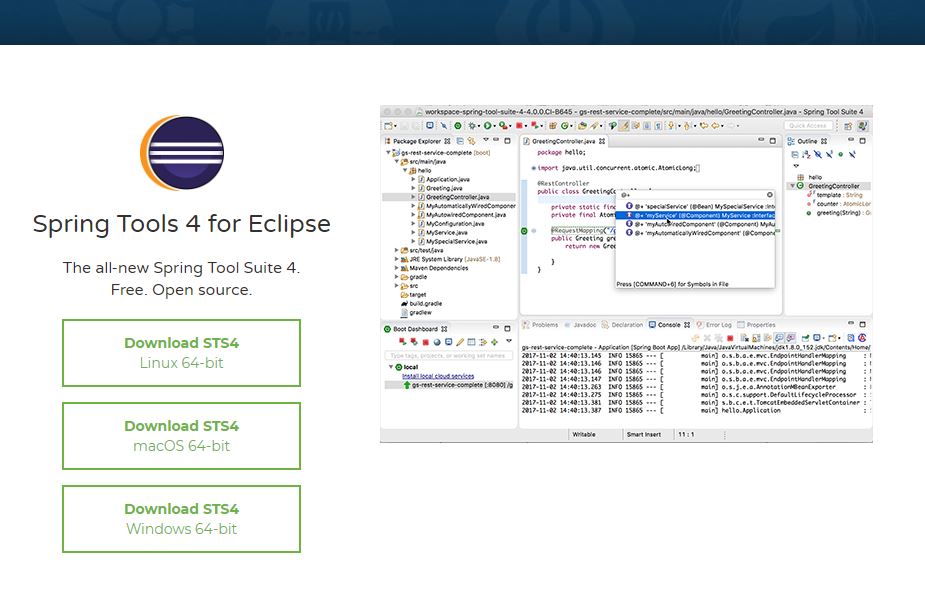Download STS4 for Windows 64-bit
Screen dimensions: 925x610
point(182,519)
